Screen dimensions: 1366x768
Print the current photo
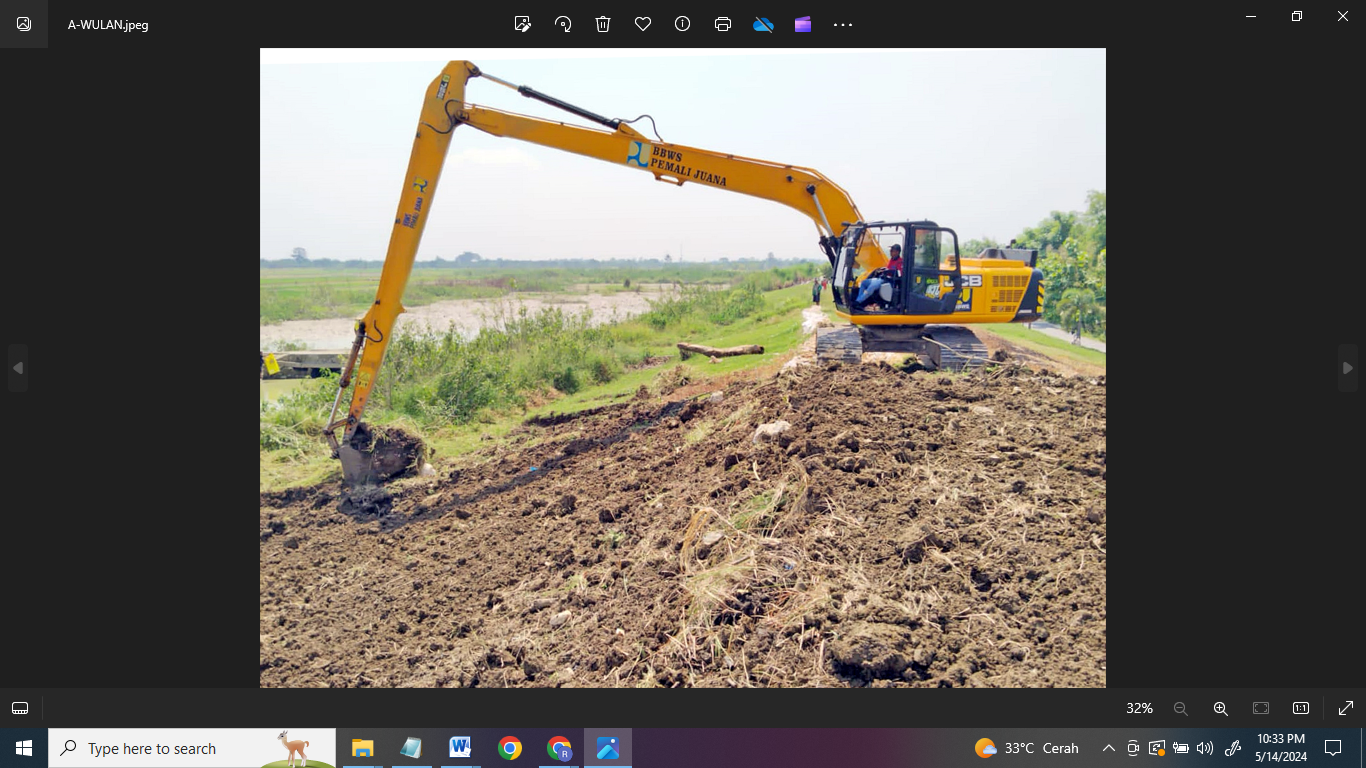(722, 24)
